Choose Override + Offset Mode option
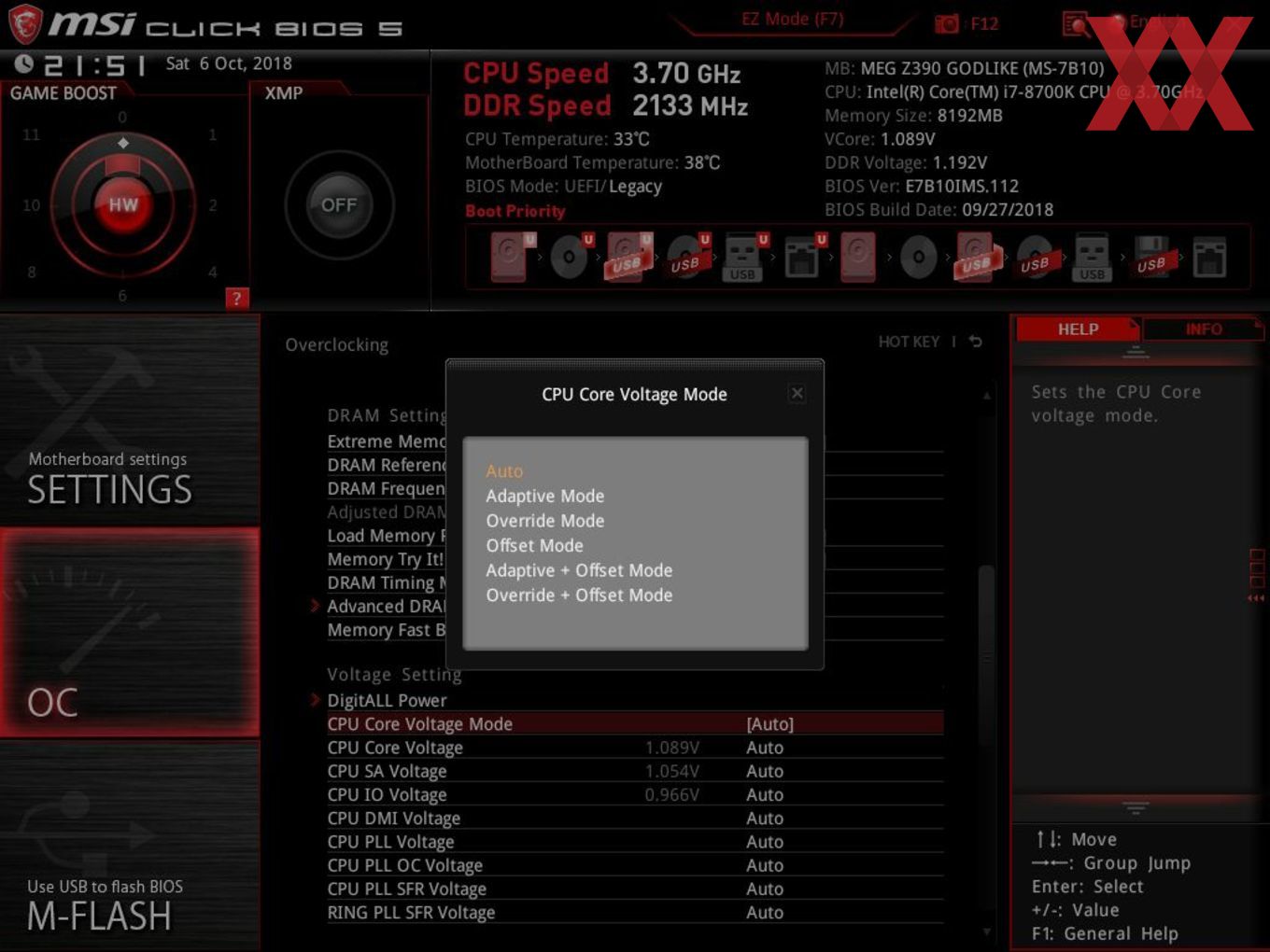Image resolution: width=1270 pixels, height=952 pixels. 579,595
